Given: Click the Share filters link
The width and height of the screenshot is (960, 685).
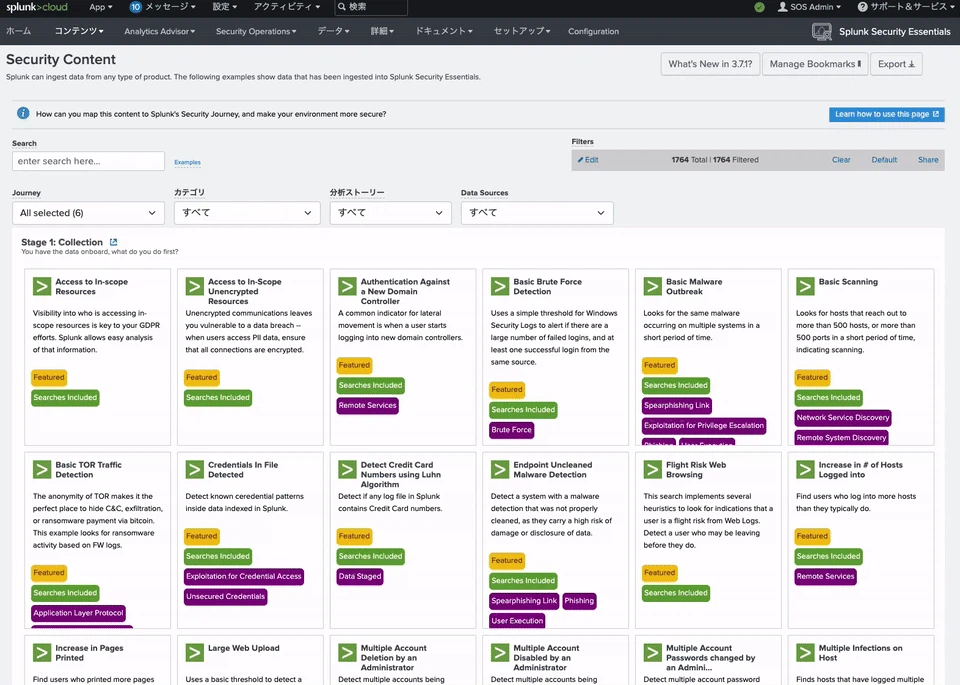Looking at the screenshot, I should click(x=928, y=160).
